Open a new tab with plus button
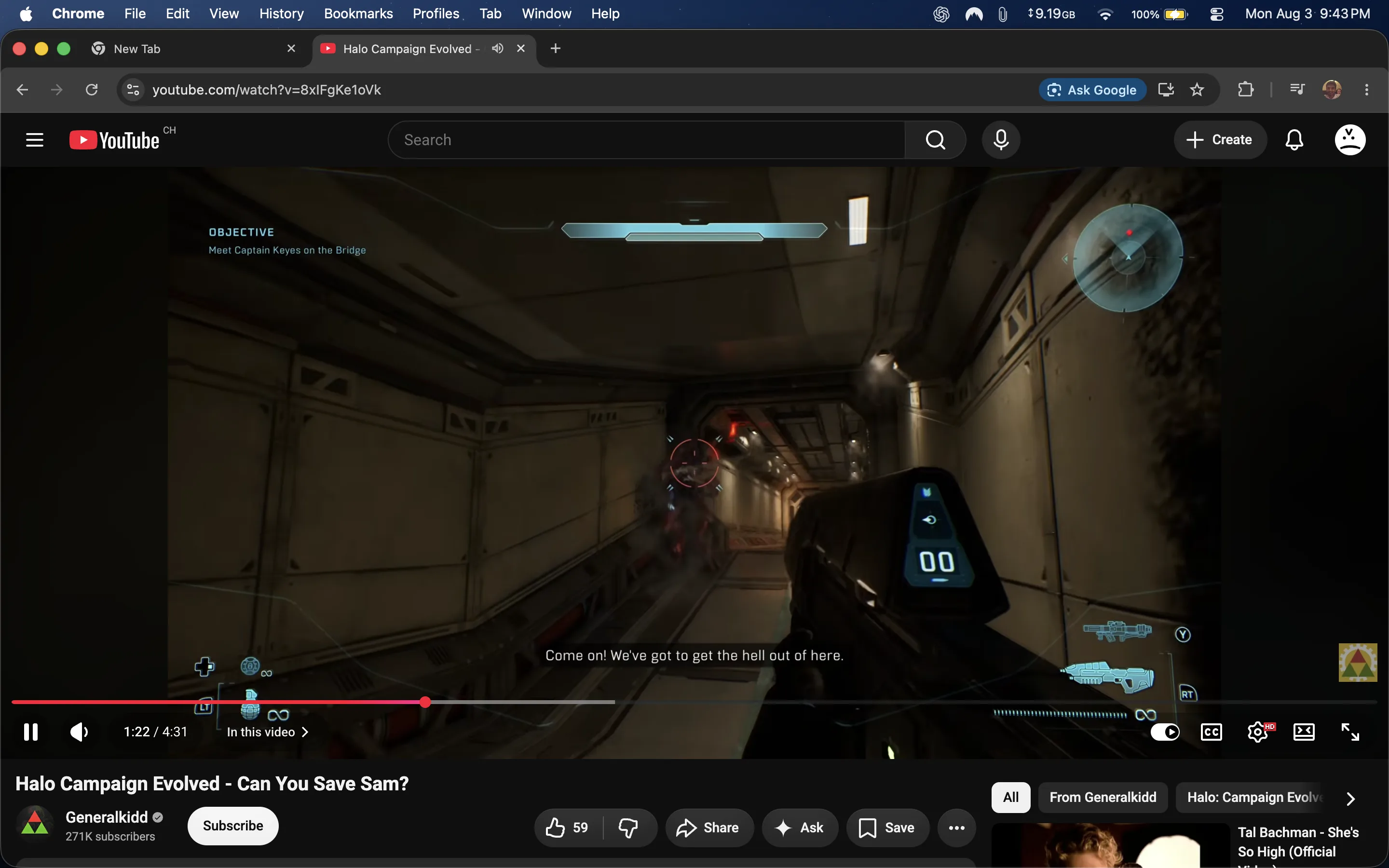 pos(555,48)
